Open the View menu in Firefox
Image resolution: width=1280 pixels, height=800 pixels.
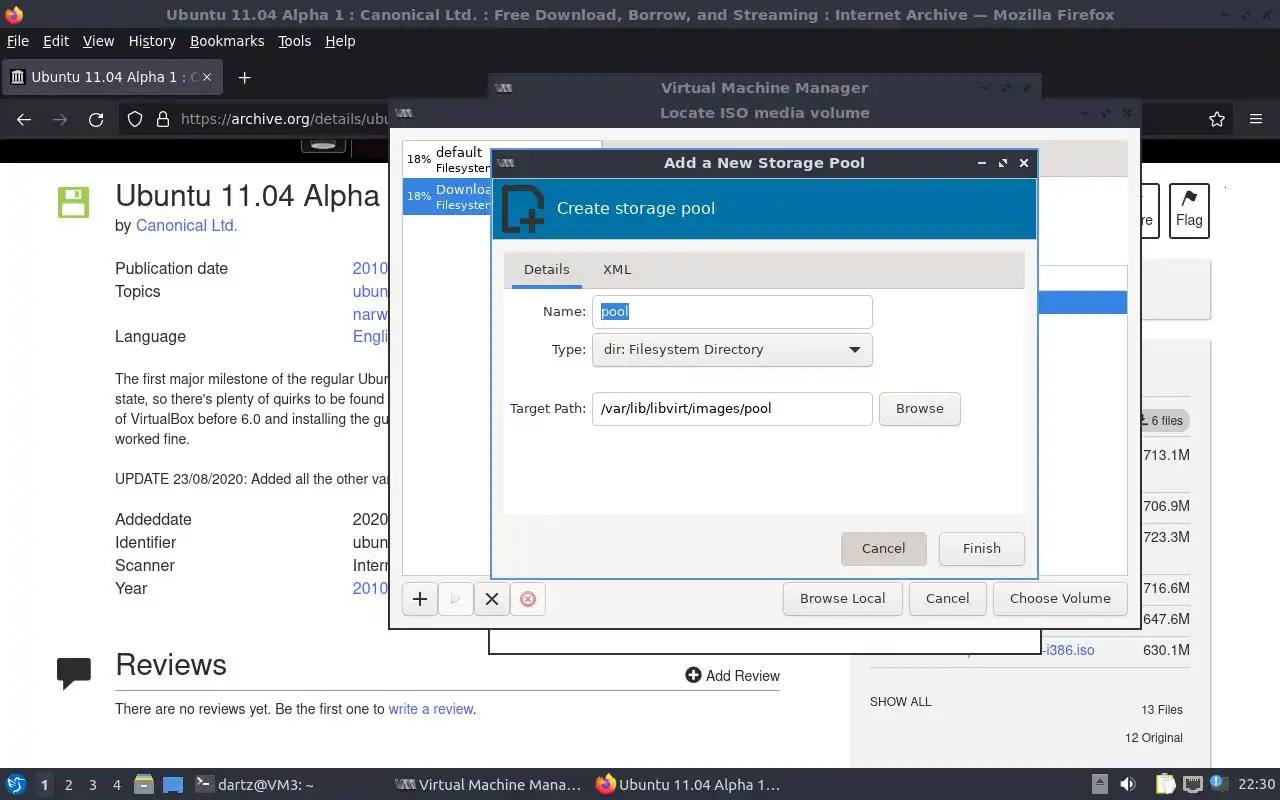(98, 41)
